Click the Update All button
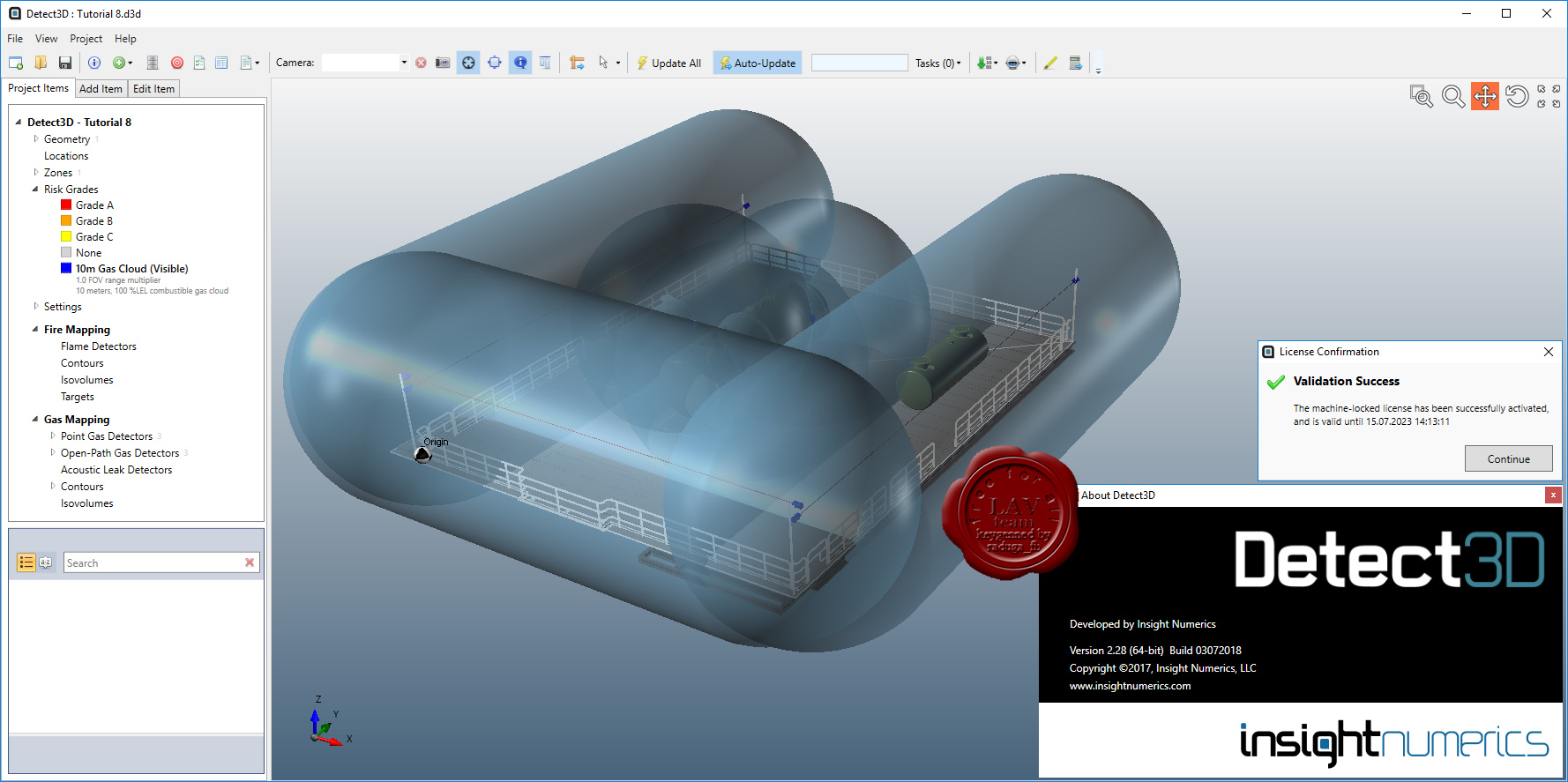1568x782 pixels. (x=669, y=63)
